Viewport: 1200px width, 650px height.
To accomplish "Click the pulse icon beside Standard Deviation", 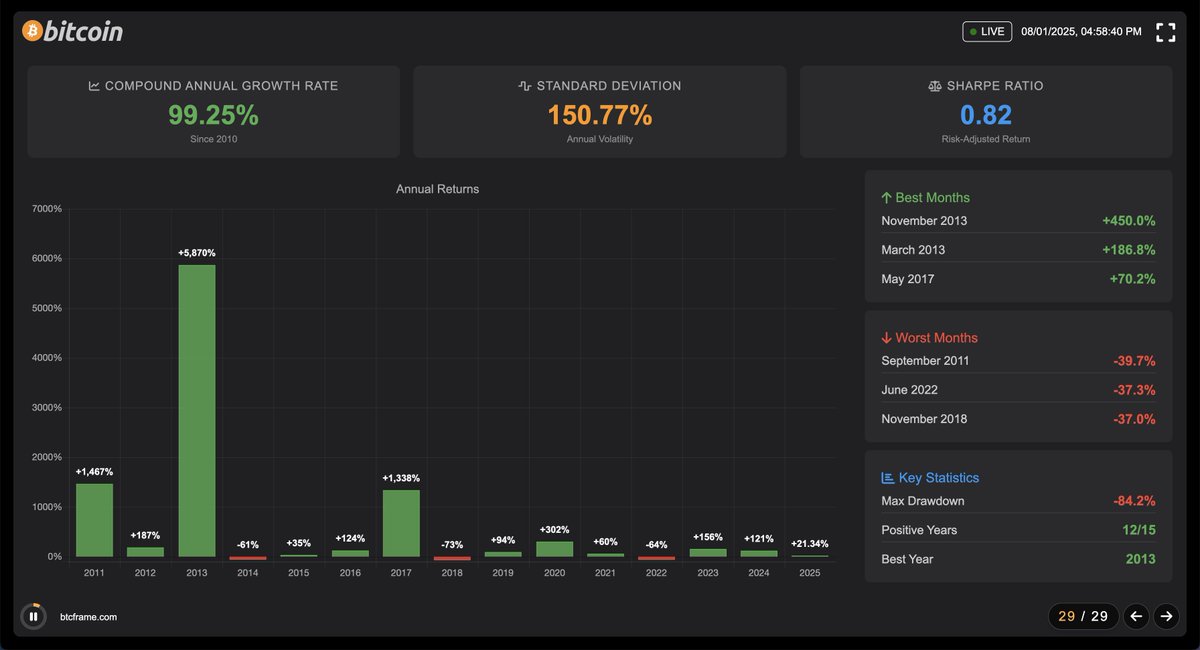I will [525, 86].
